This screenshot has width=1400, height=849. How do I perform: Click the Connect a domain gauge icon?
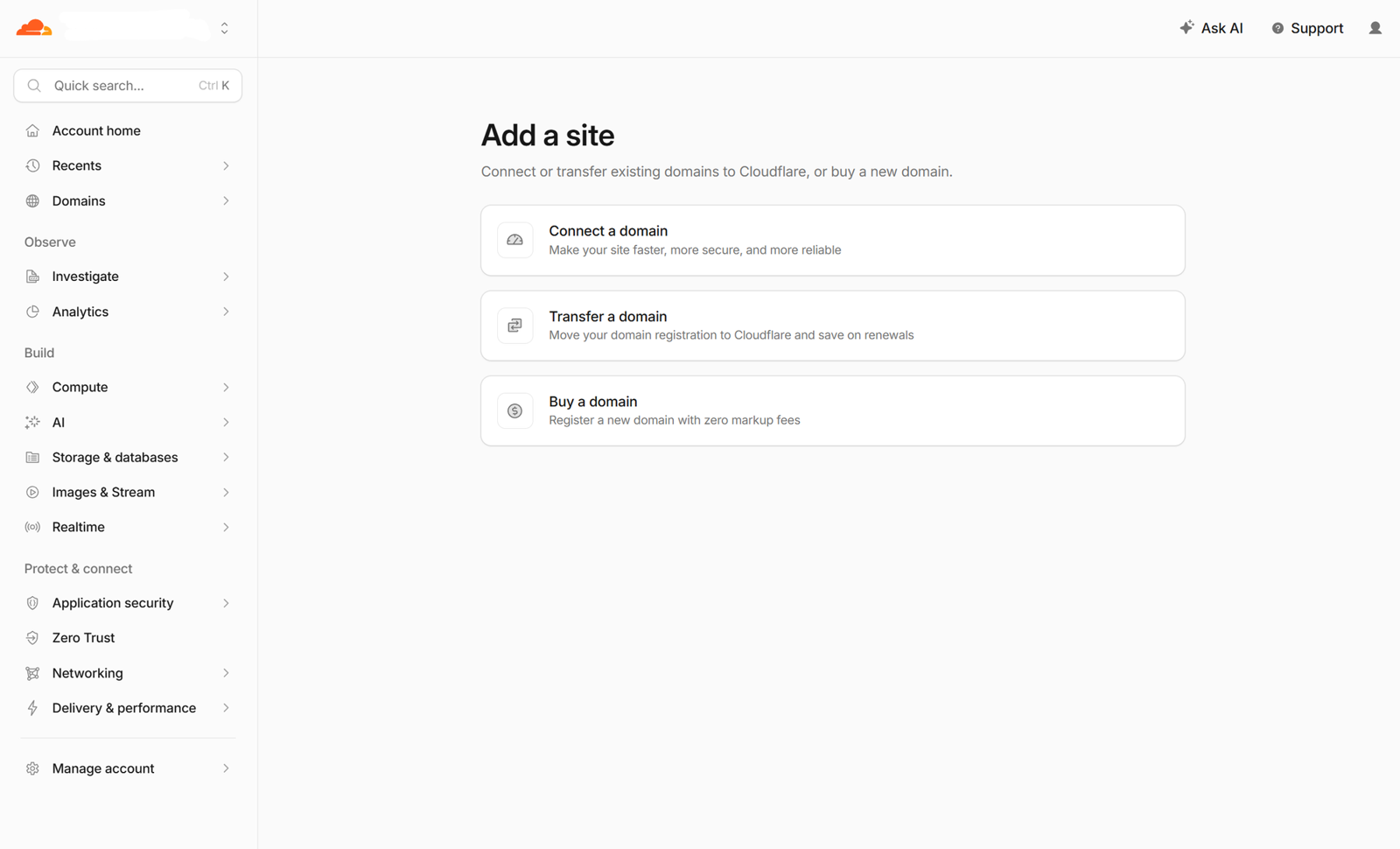click(x=515, y=240)
